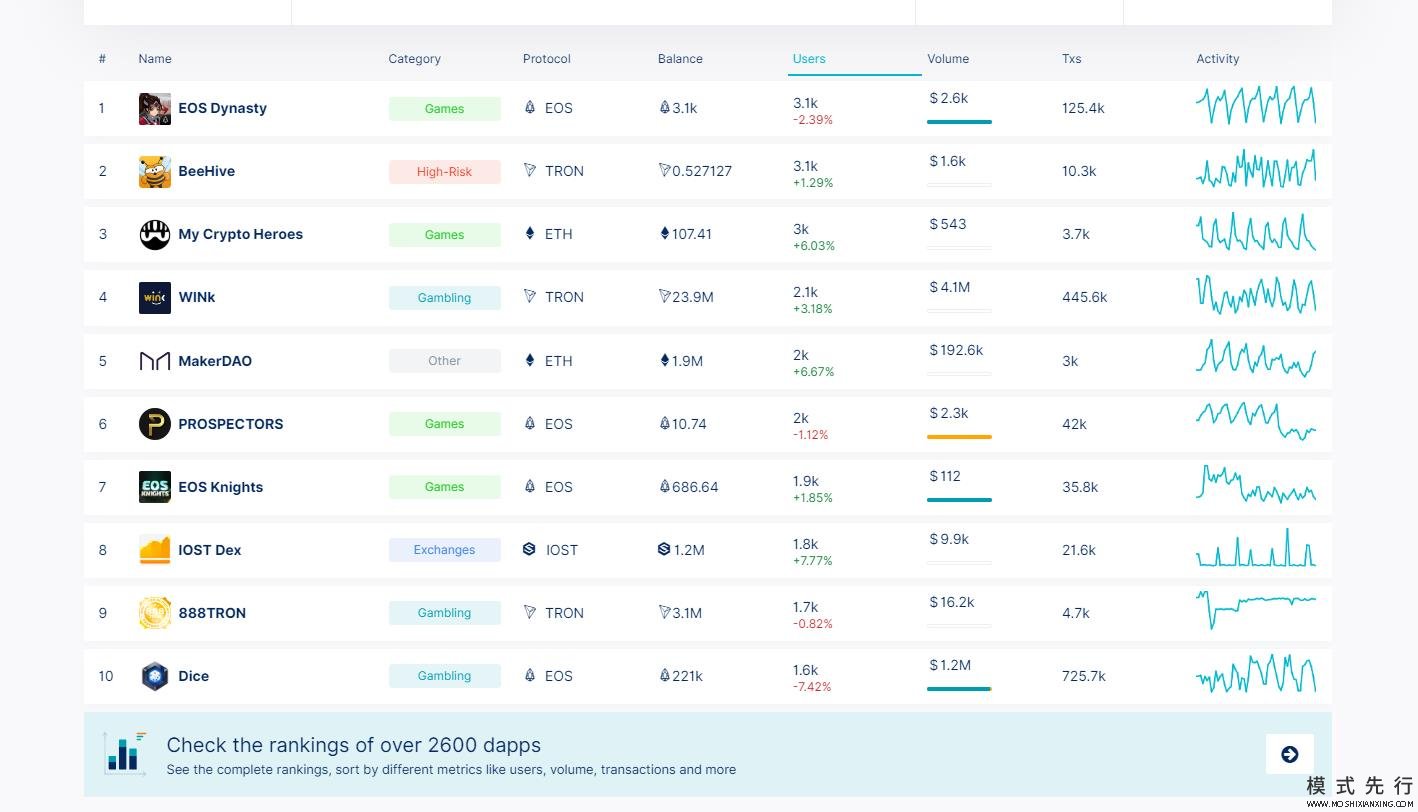Open the MakerDAO name link
This screenshot has height=812, width=1418.
215,361
